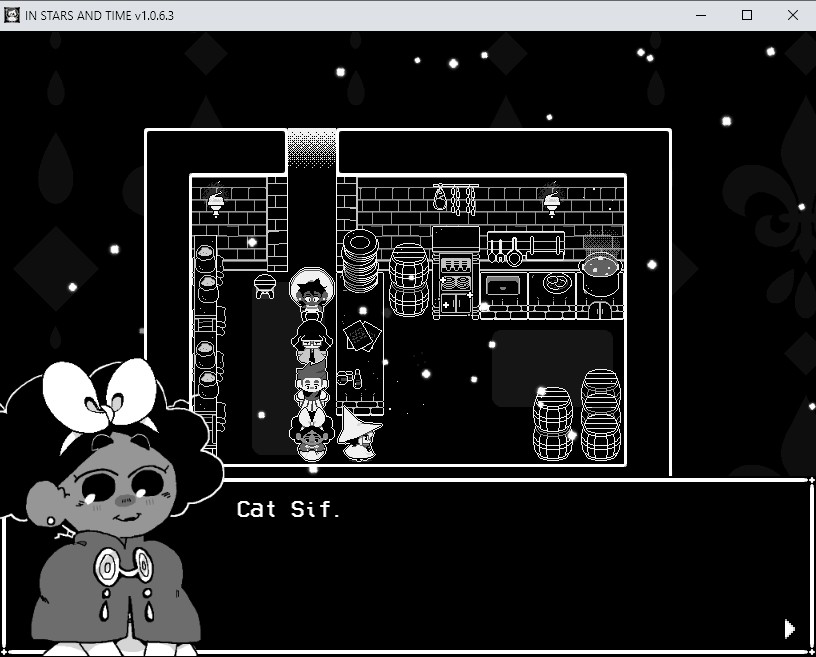This screenshot has height=657, width=816.
Task: Minimize the game window
Action: (x=701, y=15)
